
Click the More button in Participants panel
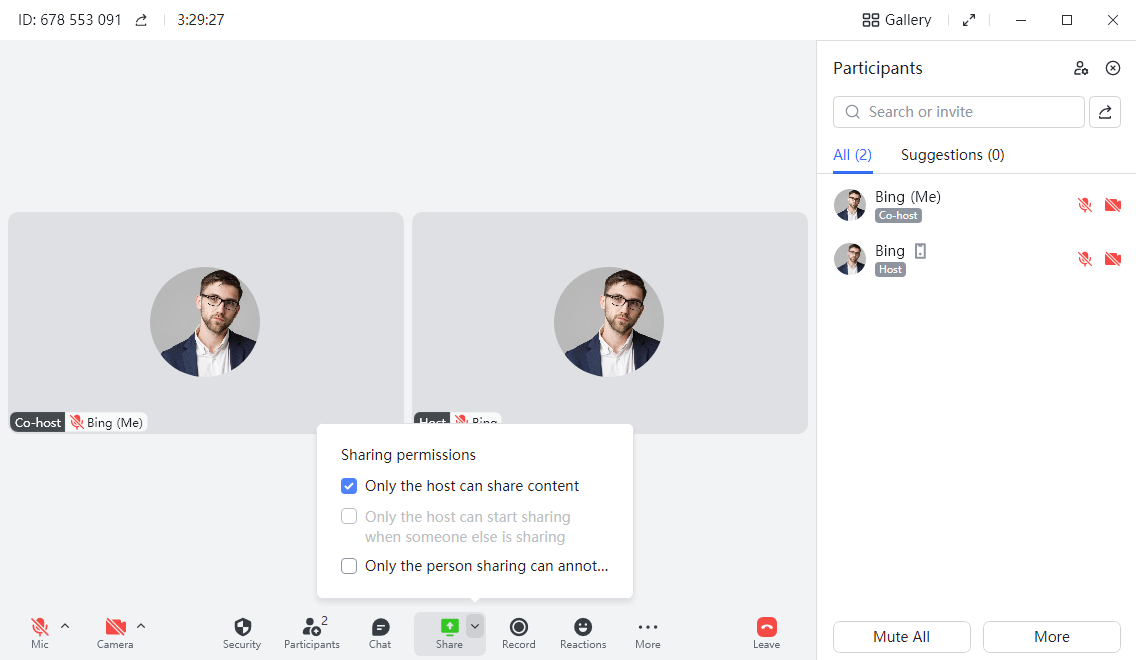point(1051,637)
